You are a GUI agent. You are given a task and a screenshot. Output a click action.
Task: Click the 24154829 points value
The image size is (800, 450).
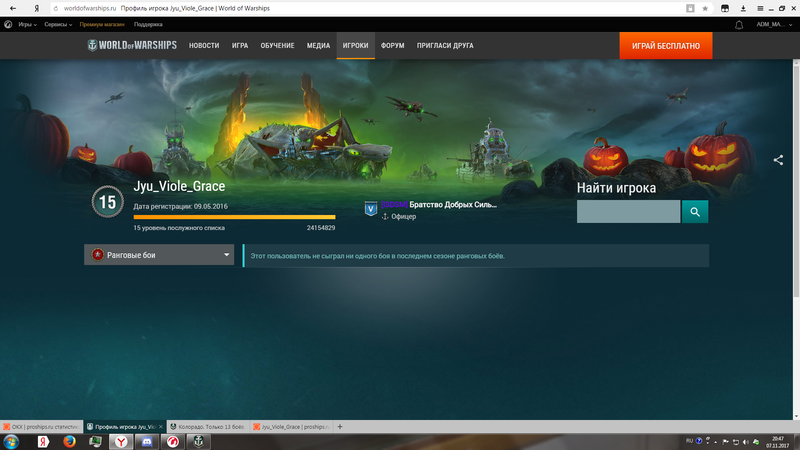click(321, 228)
